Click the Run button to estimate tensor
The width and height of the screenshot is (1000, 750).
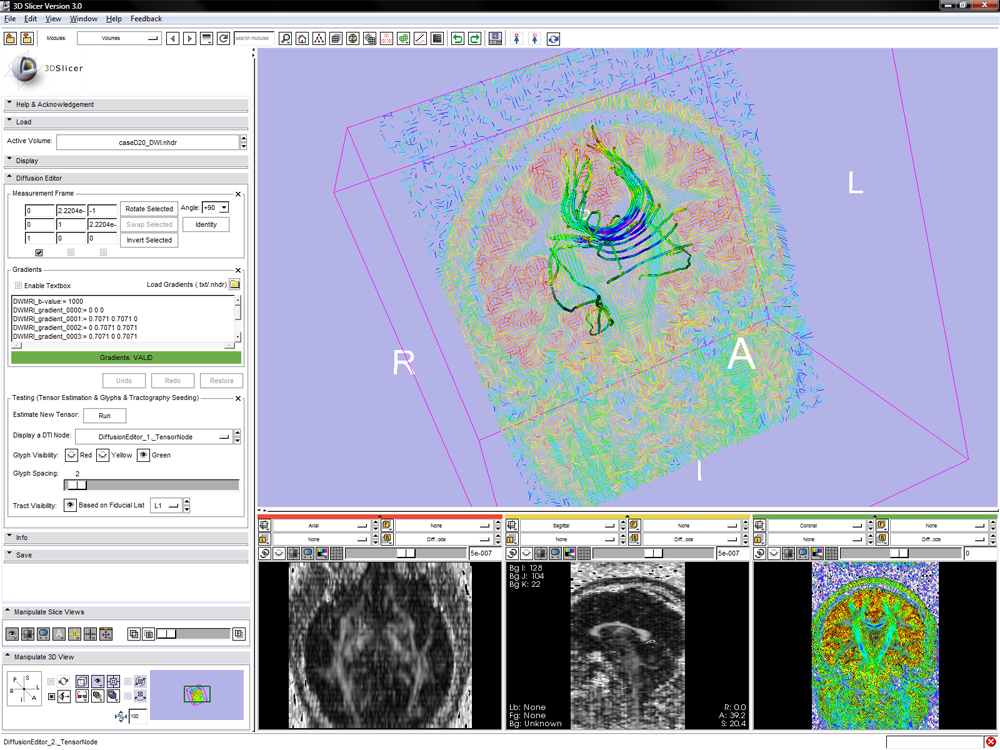click(104, 415)
